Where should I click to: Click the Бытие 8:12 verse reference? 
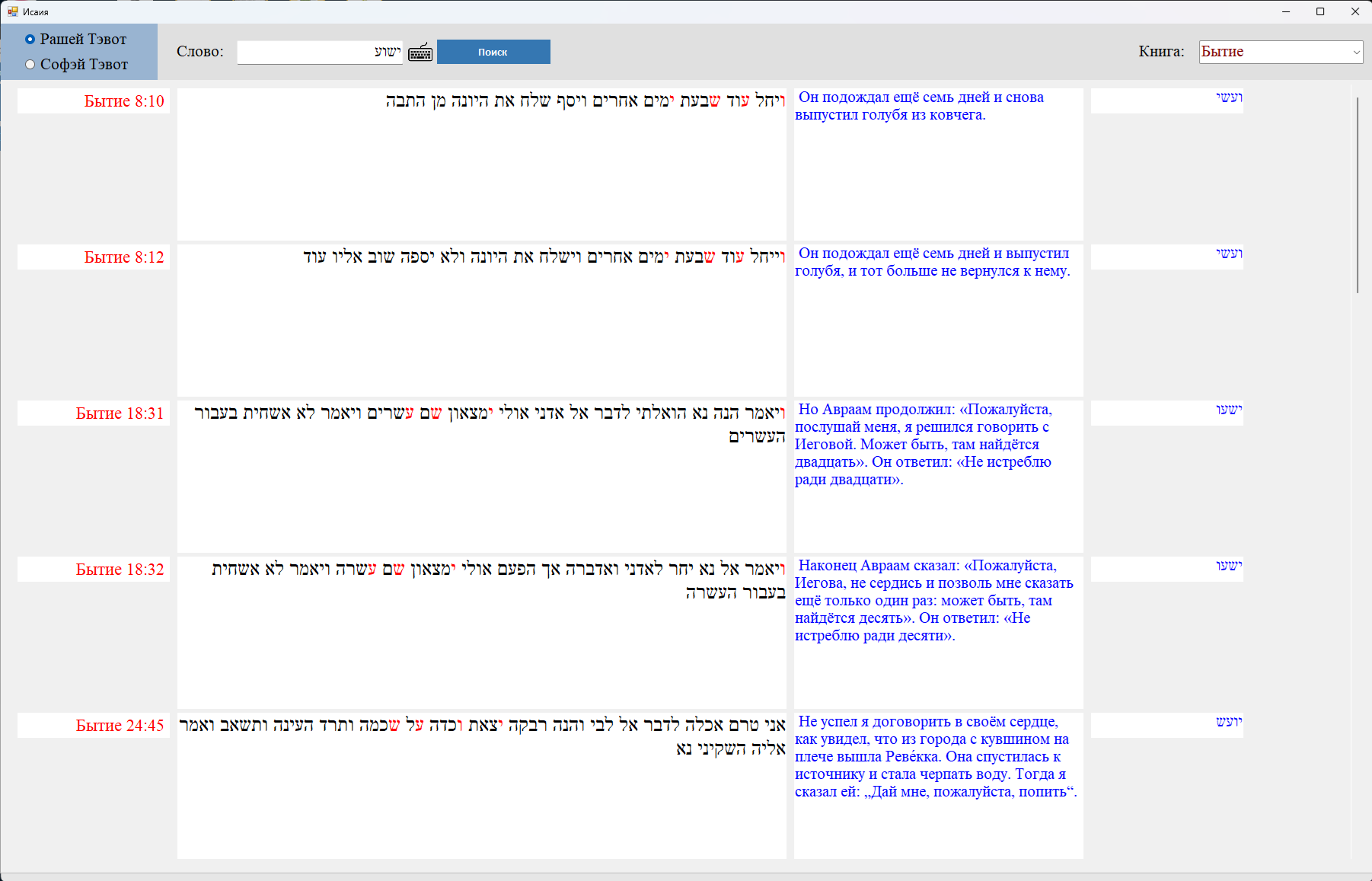[124, 257]
